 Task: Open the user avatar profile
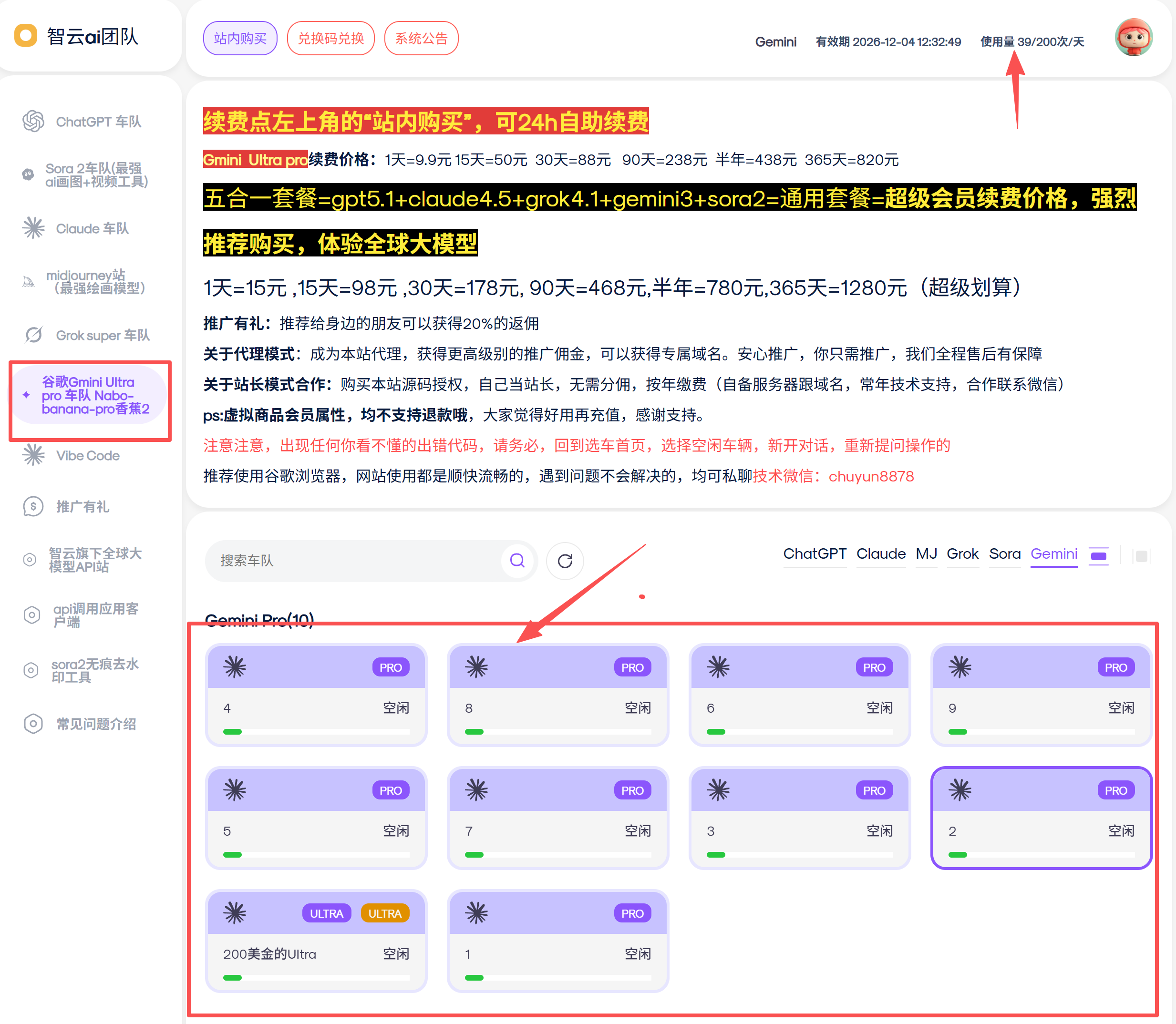coord(1133,38)
